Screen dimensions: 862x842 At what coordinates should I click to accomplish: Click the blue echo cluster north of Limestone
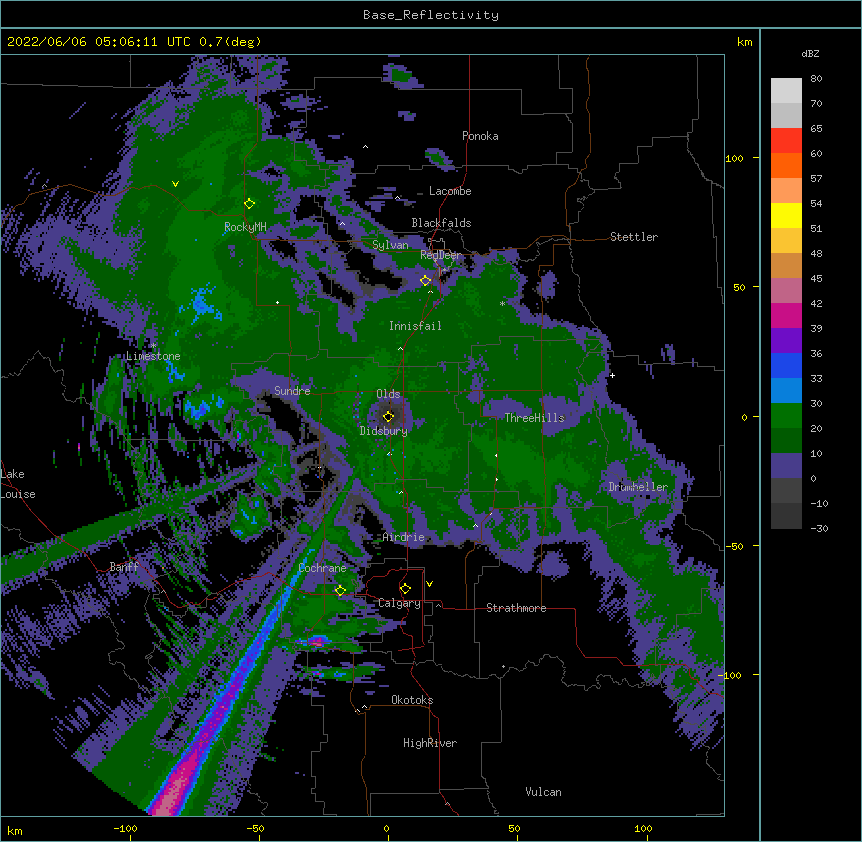click(x=202, y=304)
